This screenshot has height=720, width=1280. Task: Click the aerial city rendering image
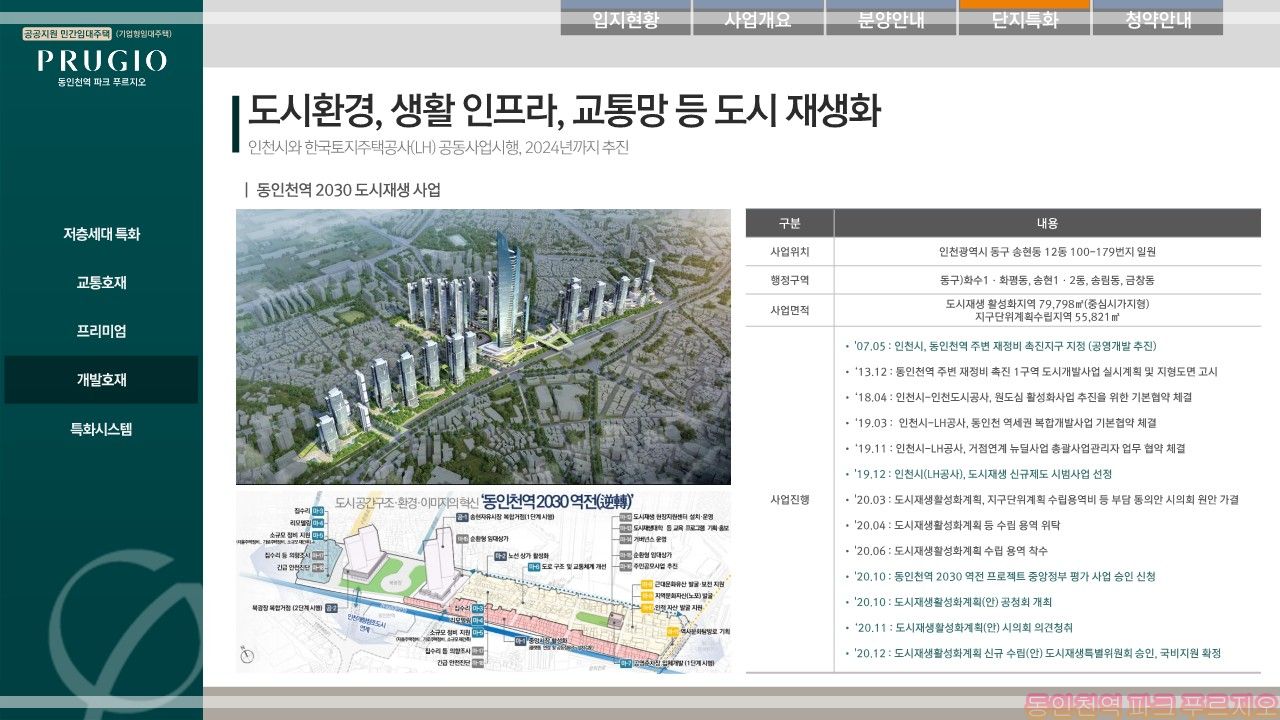pyautogui.click(x=483, y=347)
